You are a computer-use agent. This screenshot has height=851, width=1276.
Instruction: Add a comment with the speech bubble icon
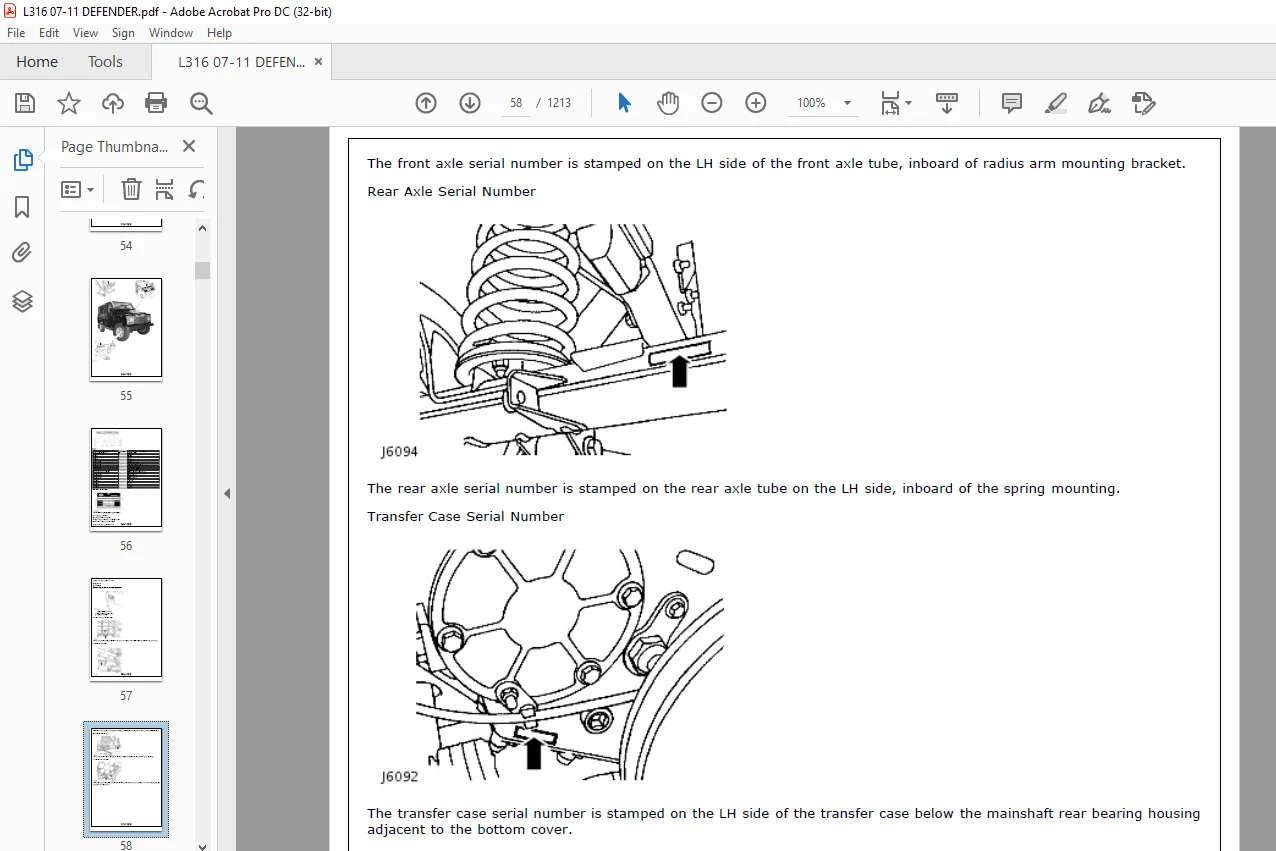(1012, 103)
